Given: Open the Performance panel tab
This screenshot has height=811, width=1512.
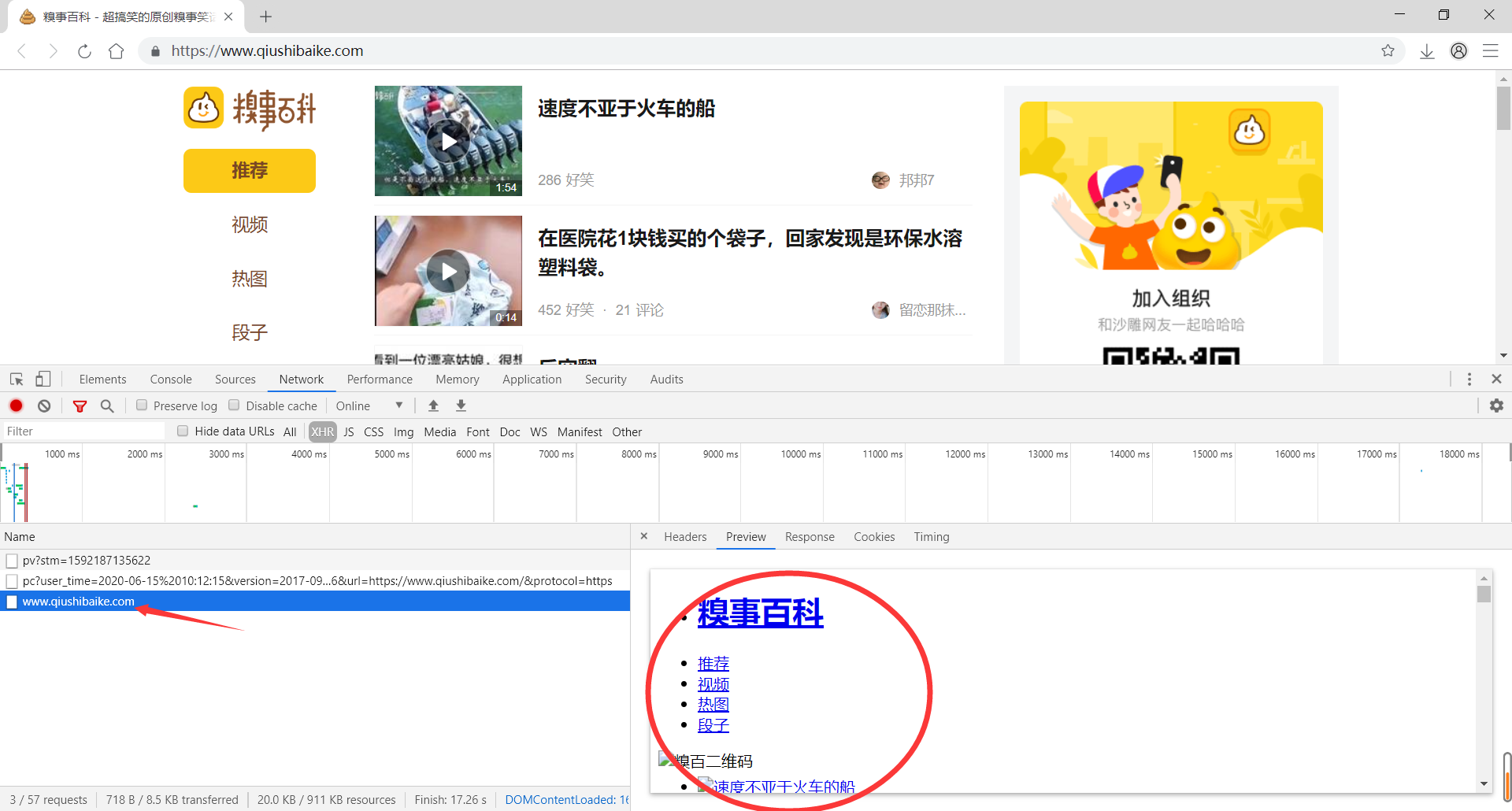Looking at the screenshot, I should tap(380, 380).
